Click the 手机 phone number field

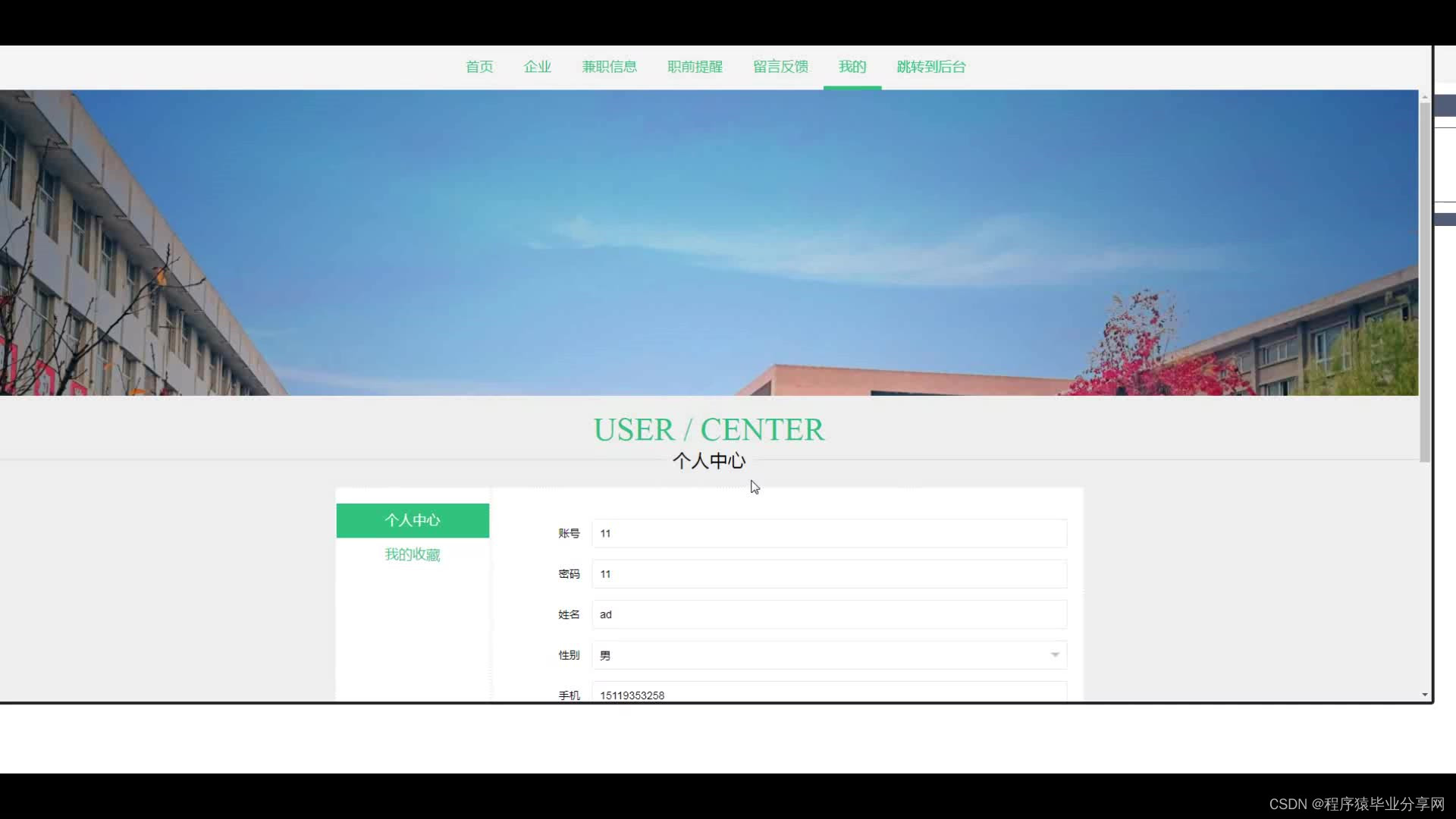click(829, 694)
